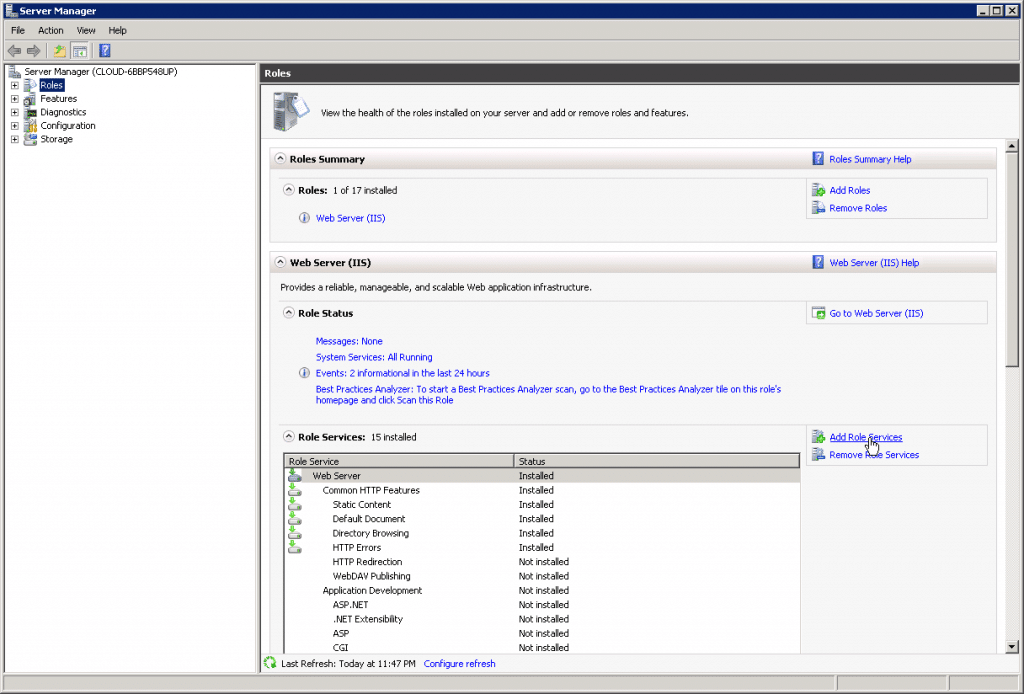The height and width of the screenshot is (694, 1024).
Task: Open the File menu
Action: pyautogui.click(x=18, y=31)
